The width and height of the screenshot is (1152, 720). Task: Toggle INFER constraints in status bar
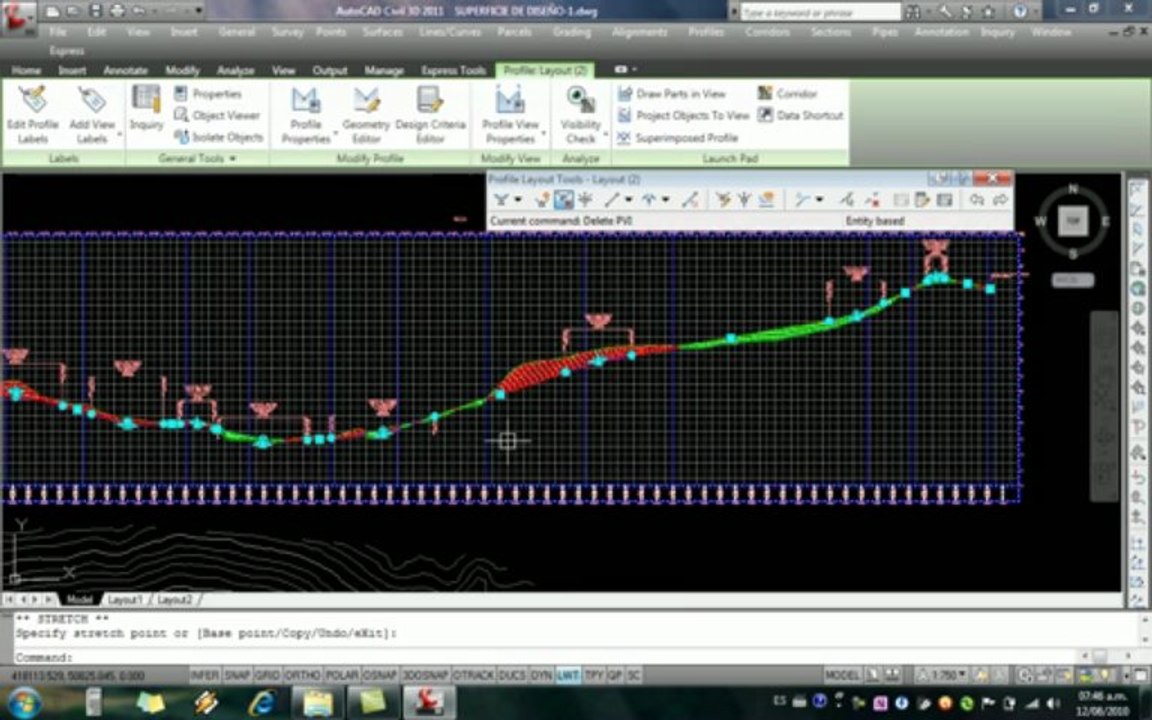[x=204, y=675]
